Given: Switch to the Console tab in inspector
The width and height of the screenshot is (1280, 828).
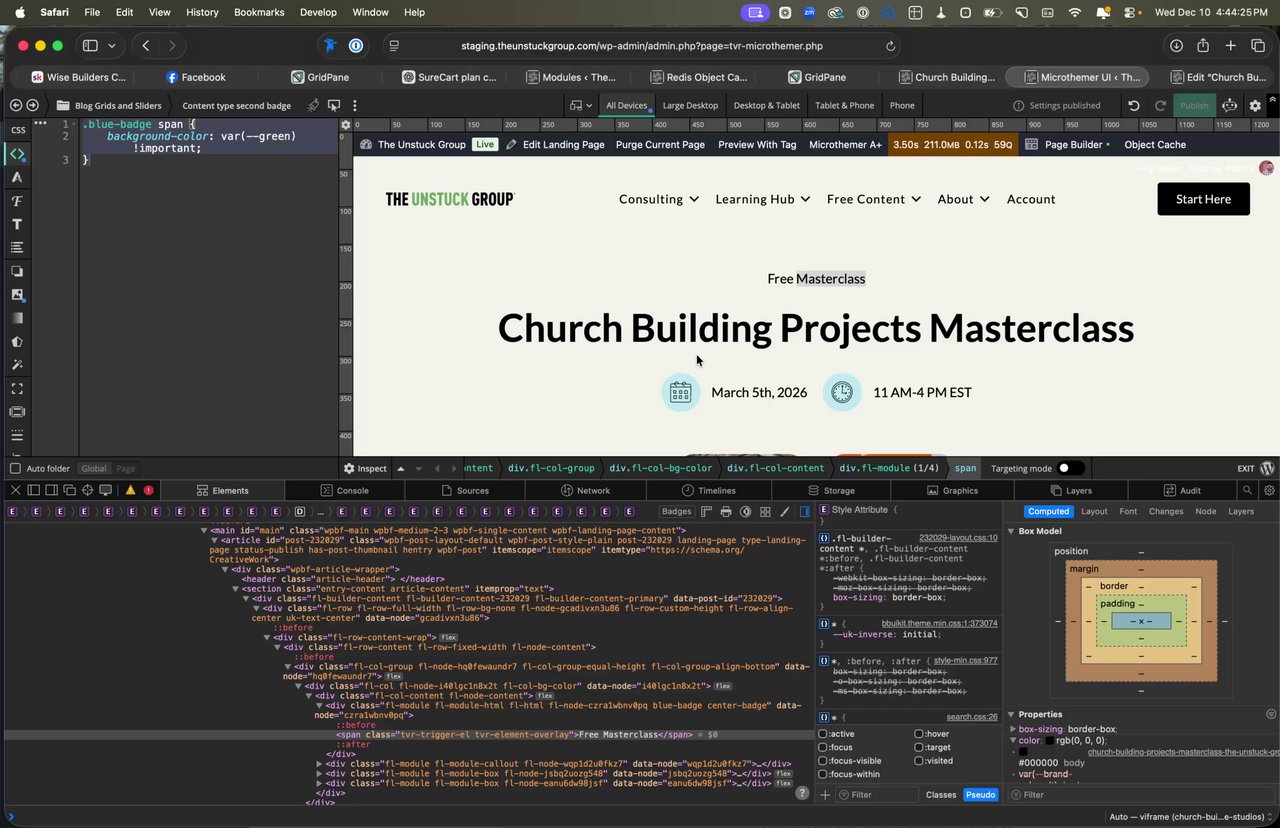Looking at the screenshot, I should [344, 490].
